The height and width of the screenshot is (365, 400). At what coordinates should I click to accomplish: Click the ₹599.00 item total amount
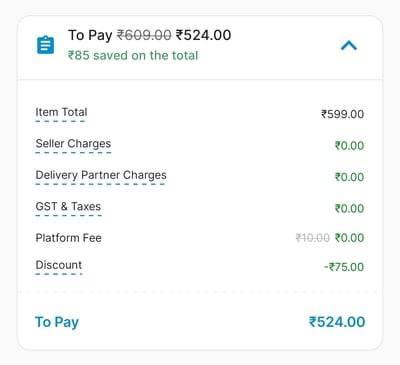pos(342,114)
